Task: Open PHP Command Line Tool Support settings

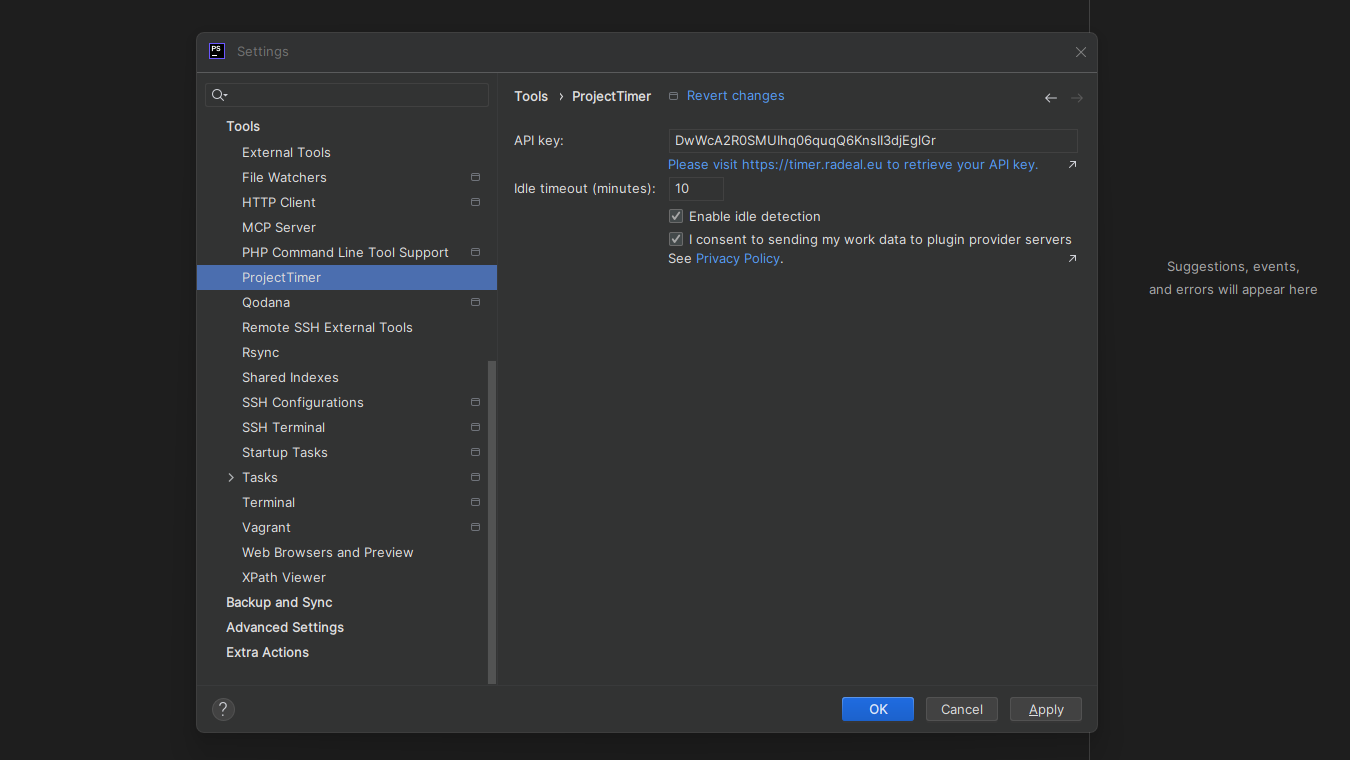Action: pyautogui.click(x=345, y=252)
